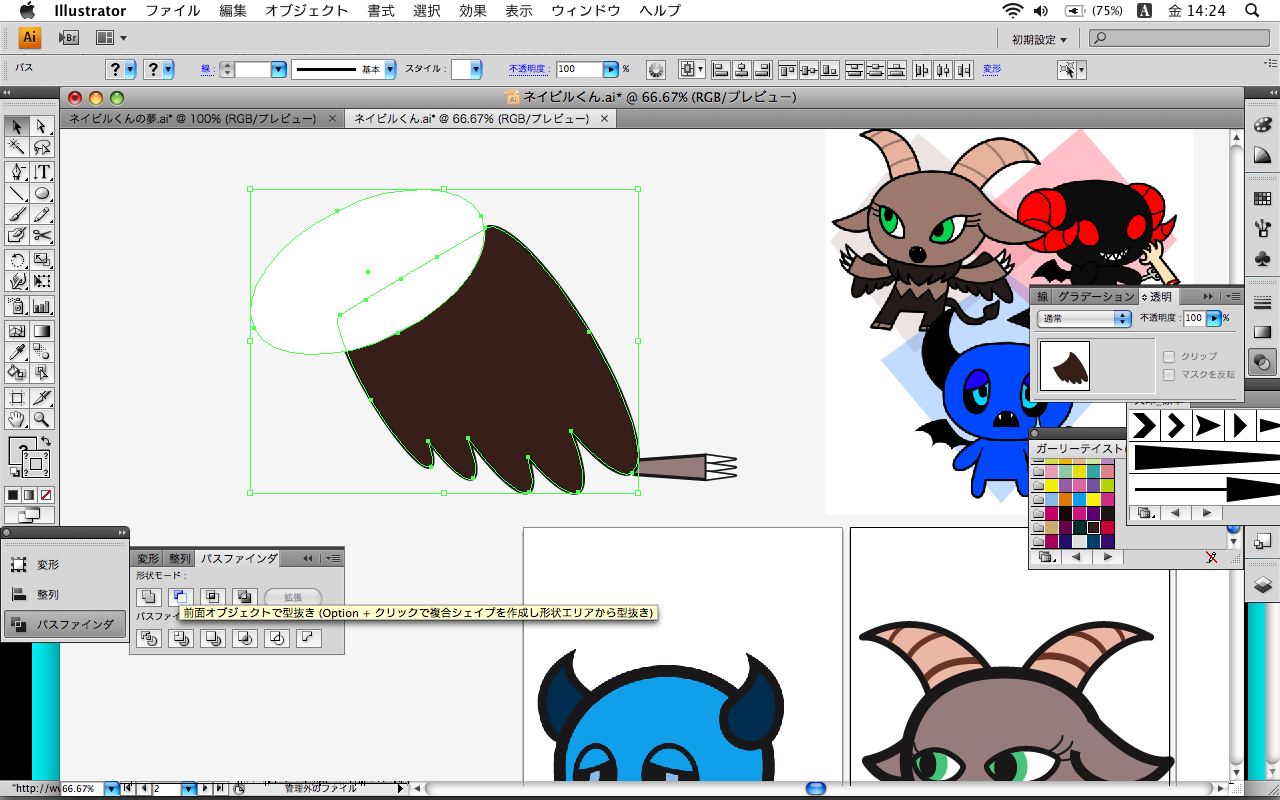This screenshot has width=1280, height=800.
Task: Select the Rotate tool
Action: coord(17,261)
